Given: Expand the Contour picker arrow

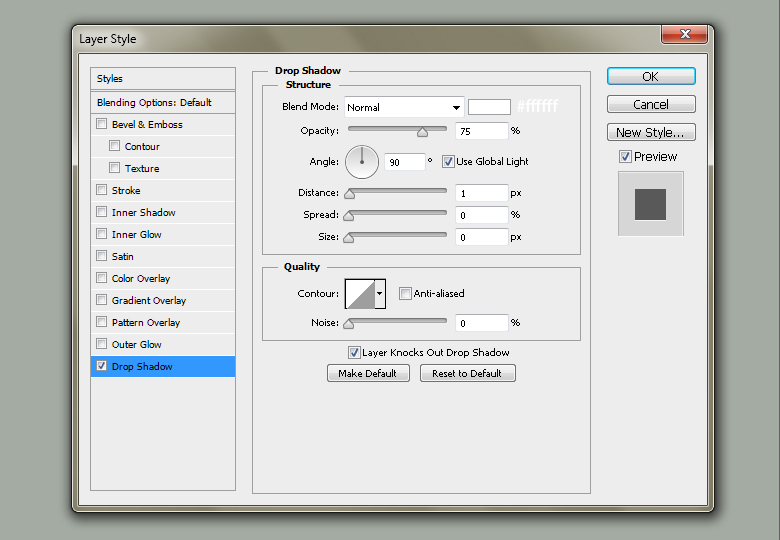Looking at the screenshot, I should (x=379, y=294).
